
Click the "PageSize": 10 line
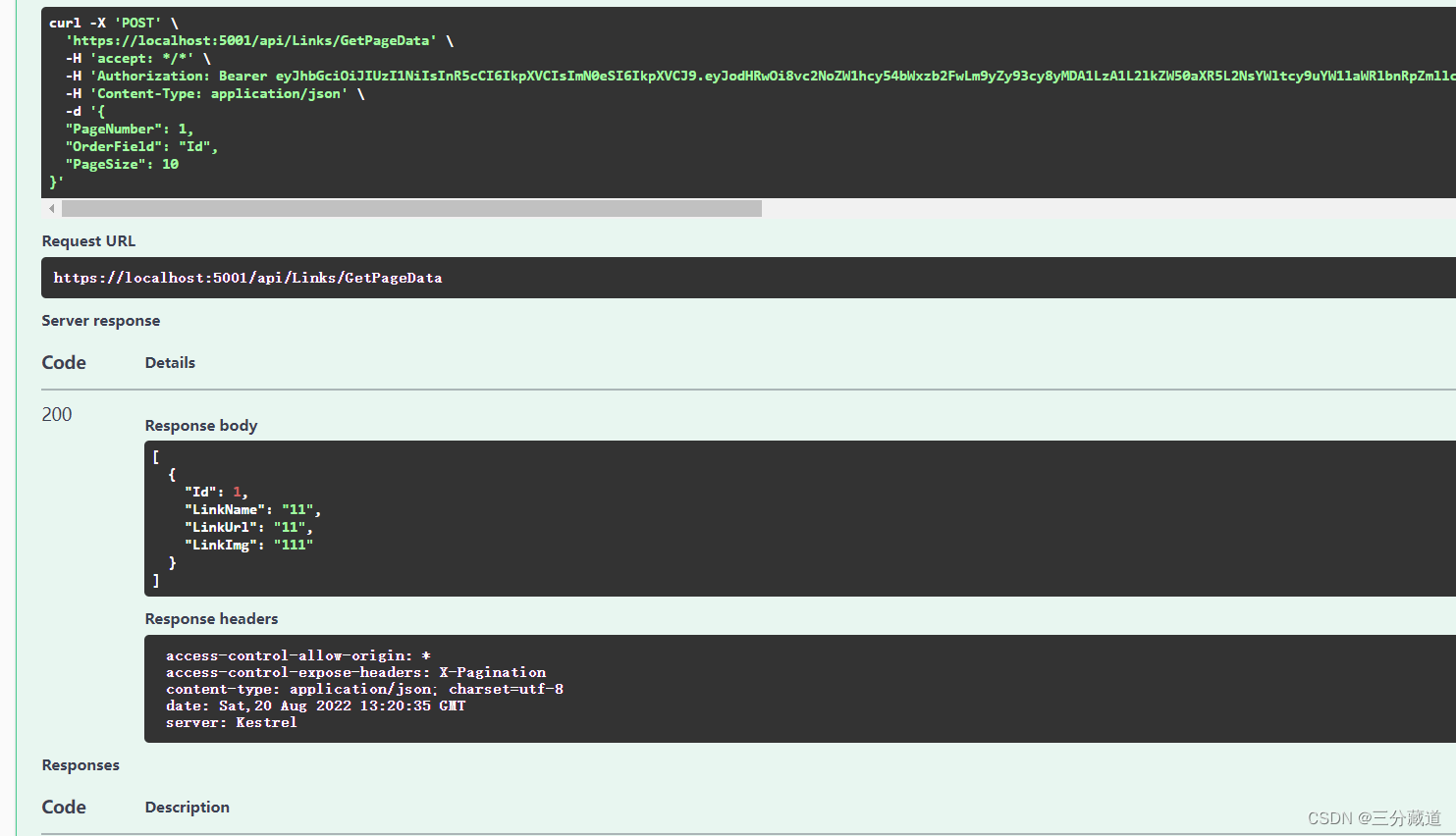(122, 164)
